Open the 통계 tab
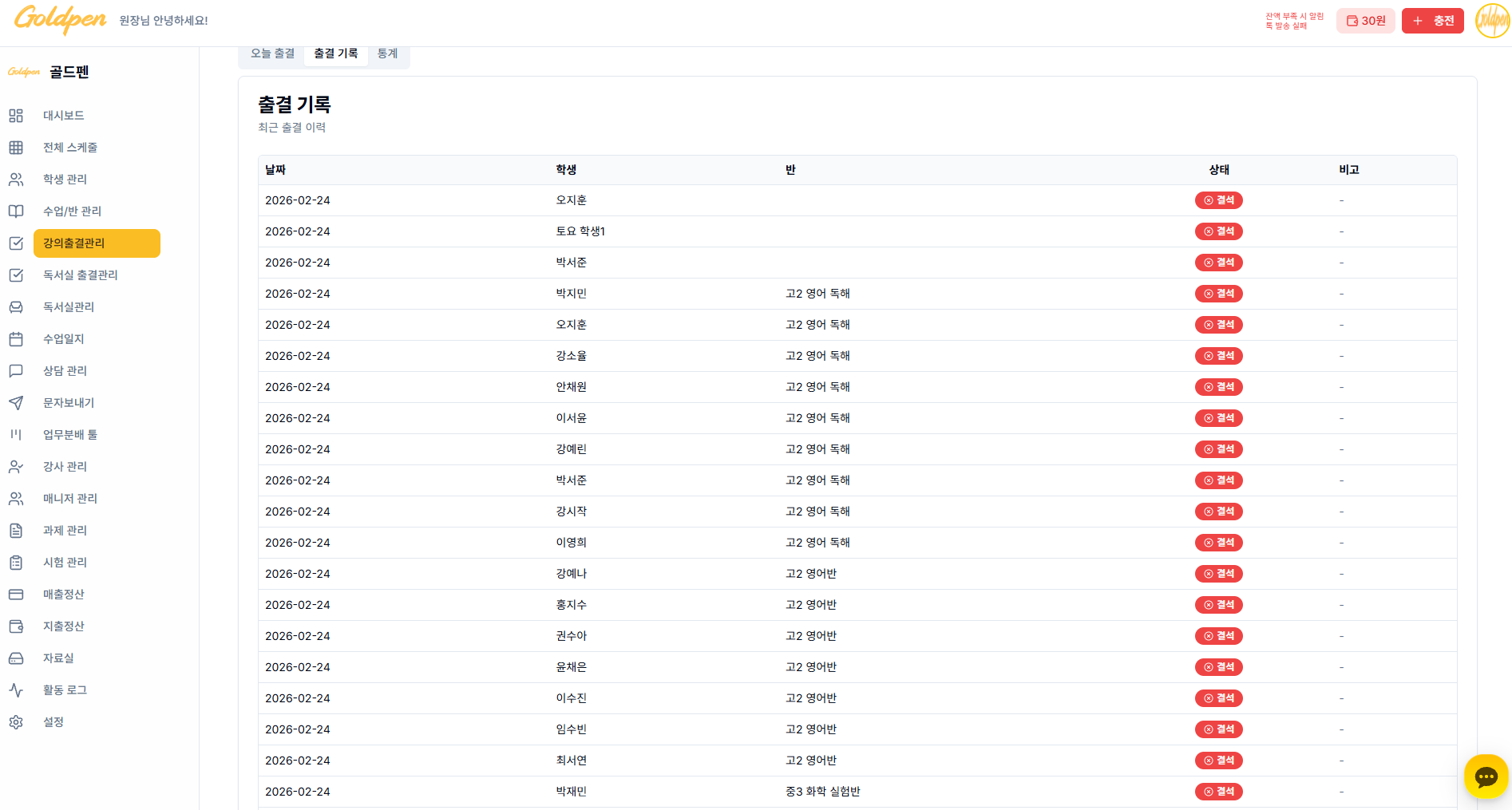 point(387,53)
